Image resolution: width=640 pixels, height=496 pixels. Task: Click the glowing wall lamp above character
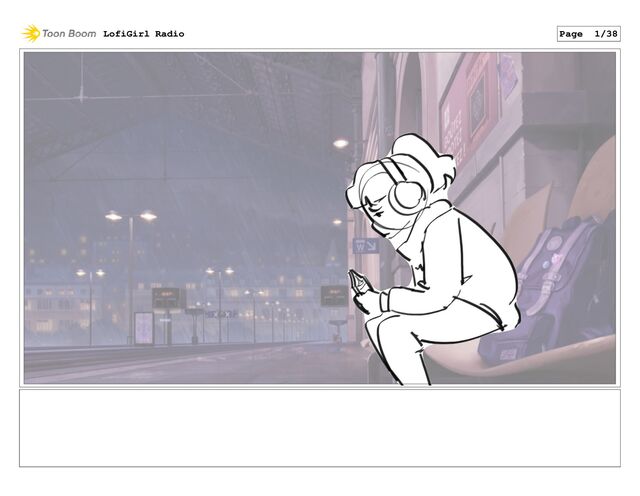(x=340, y=143)
